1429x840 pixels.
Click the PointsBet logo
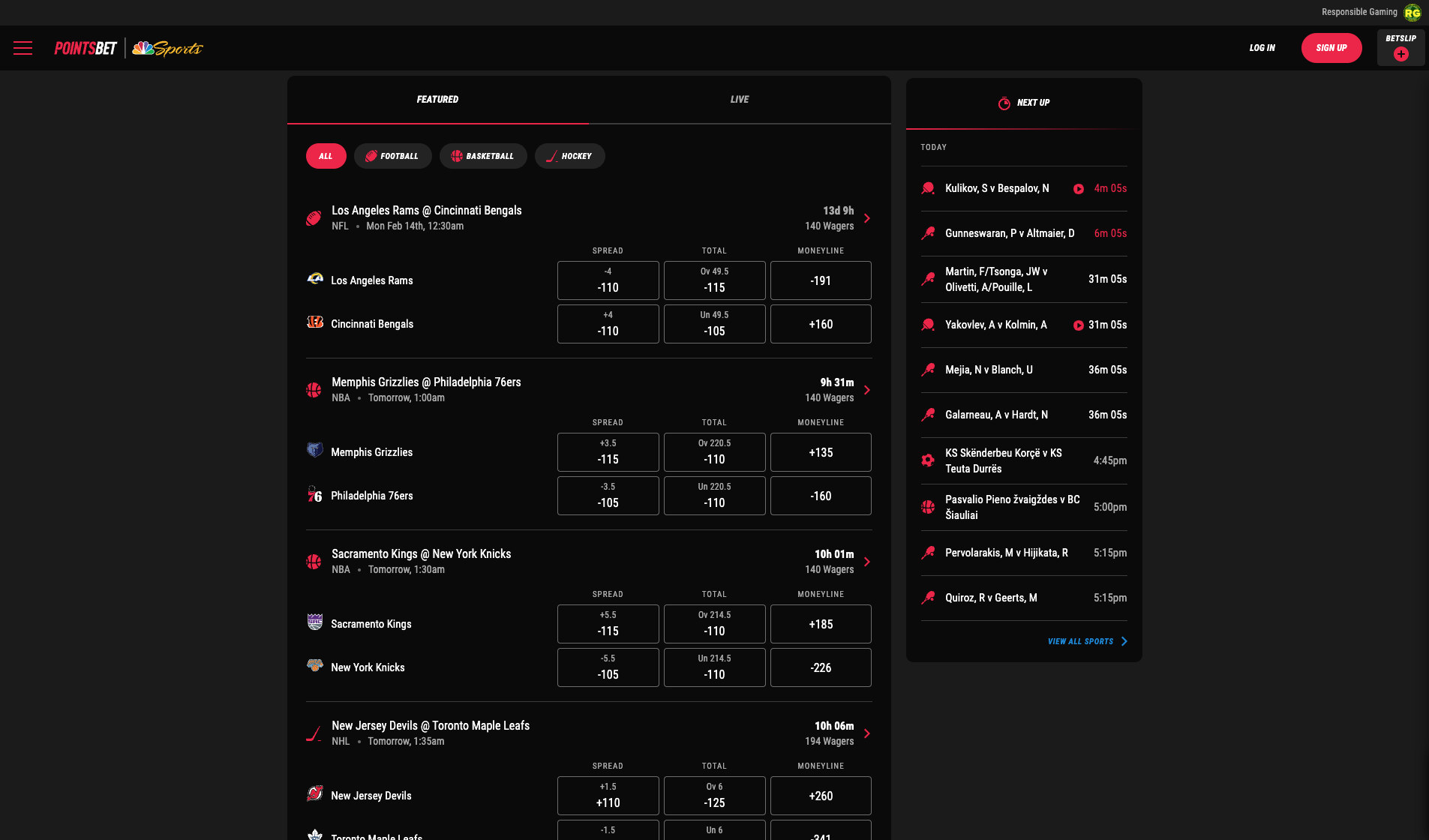click(x=86, y=48)
